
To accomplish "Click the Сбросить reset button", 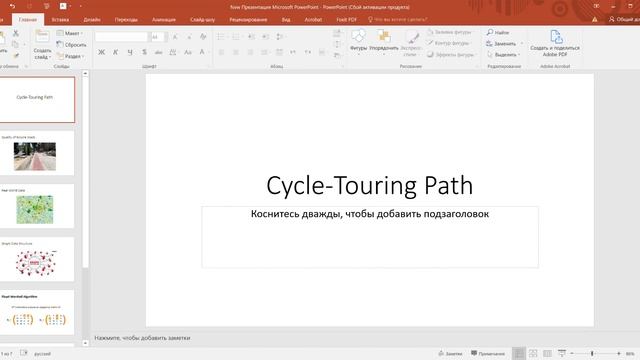I will tap(71, 44).
